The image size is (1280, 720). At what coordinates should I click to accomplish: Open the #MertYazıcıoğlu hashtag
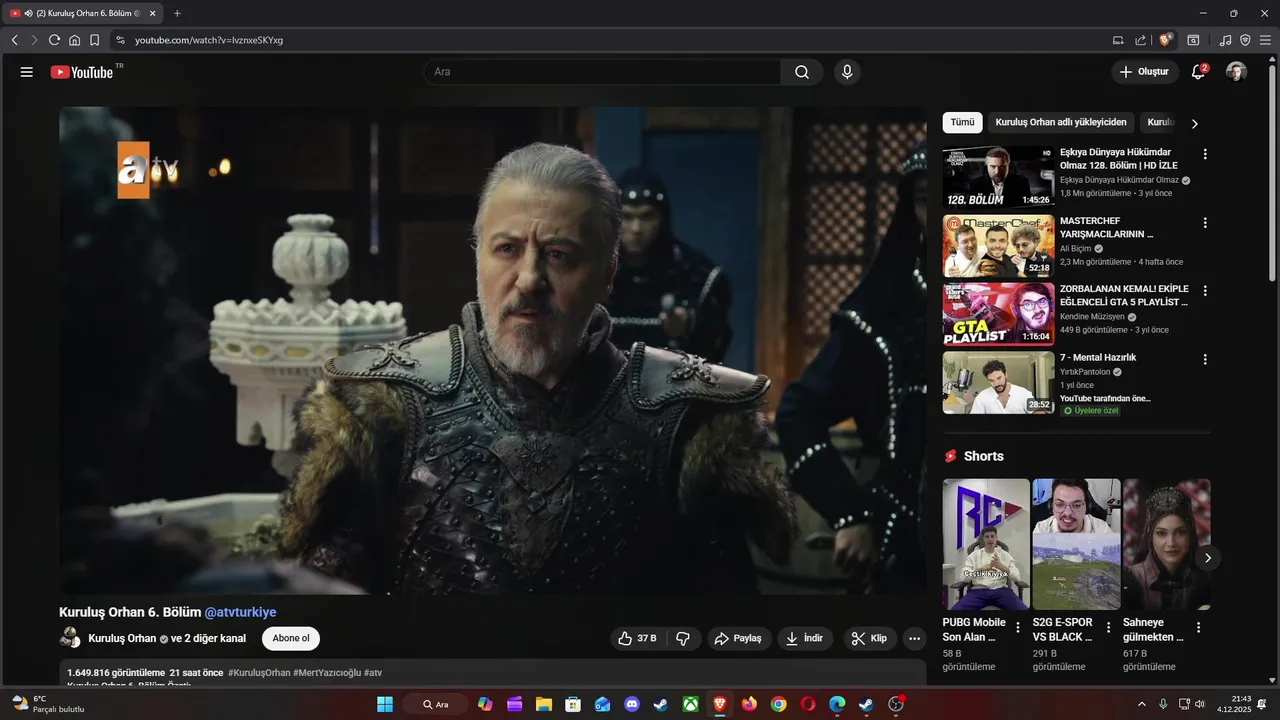pyautogui.click(x=326, y=673)
